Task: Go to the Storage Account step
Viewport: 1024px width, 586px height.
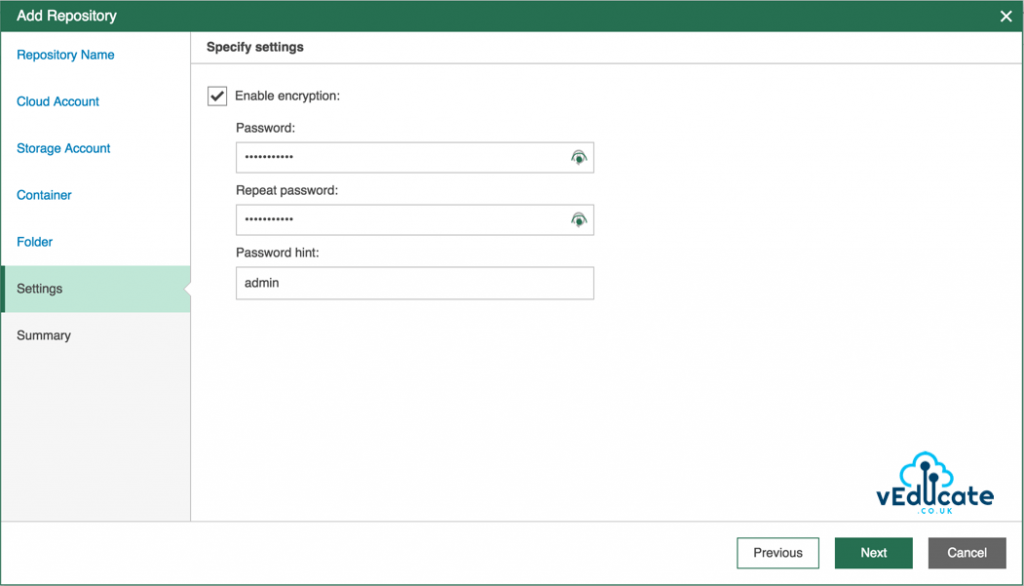Action: tap(63, 148)
